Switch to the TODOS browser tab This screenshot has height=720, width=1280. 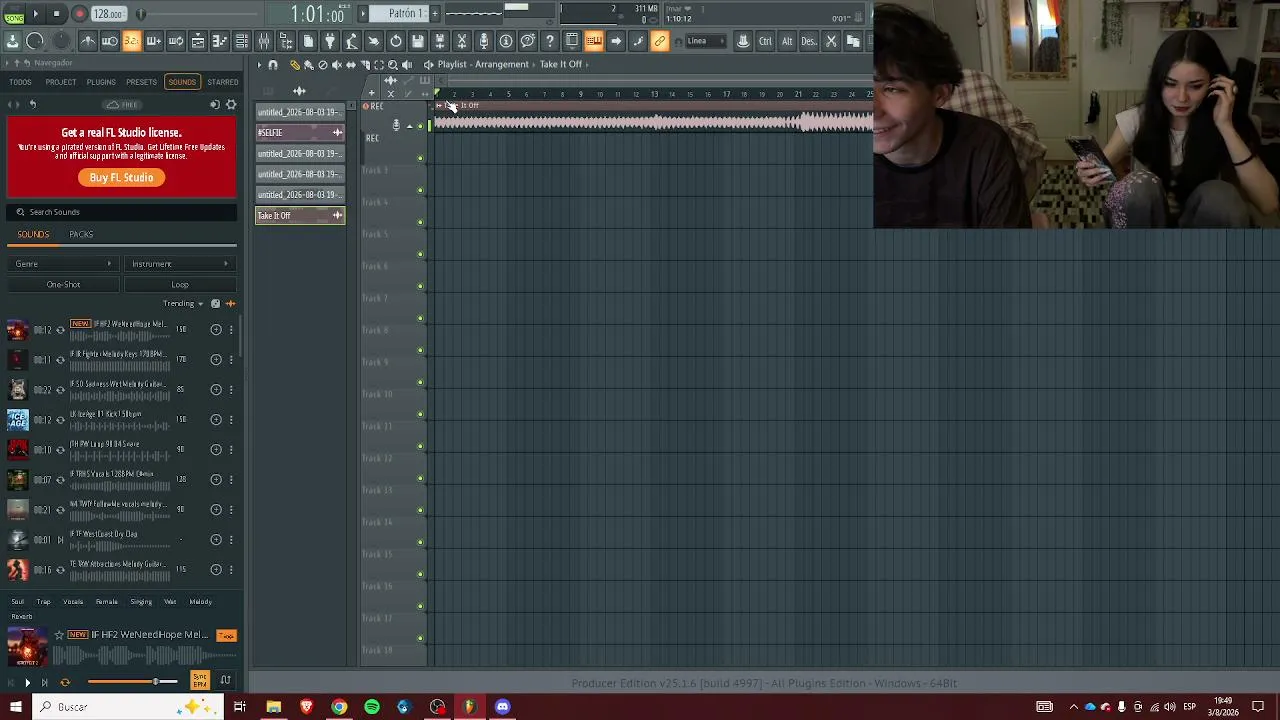(20, 82)
